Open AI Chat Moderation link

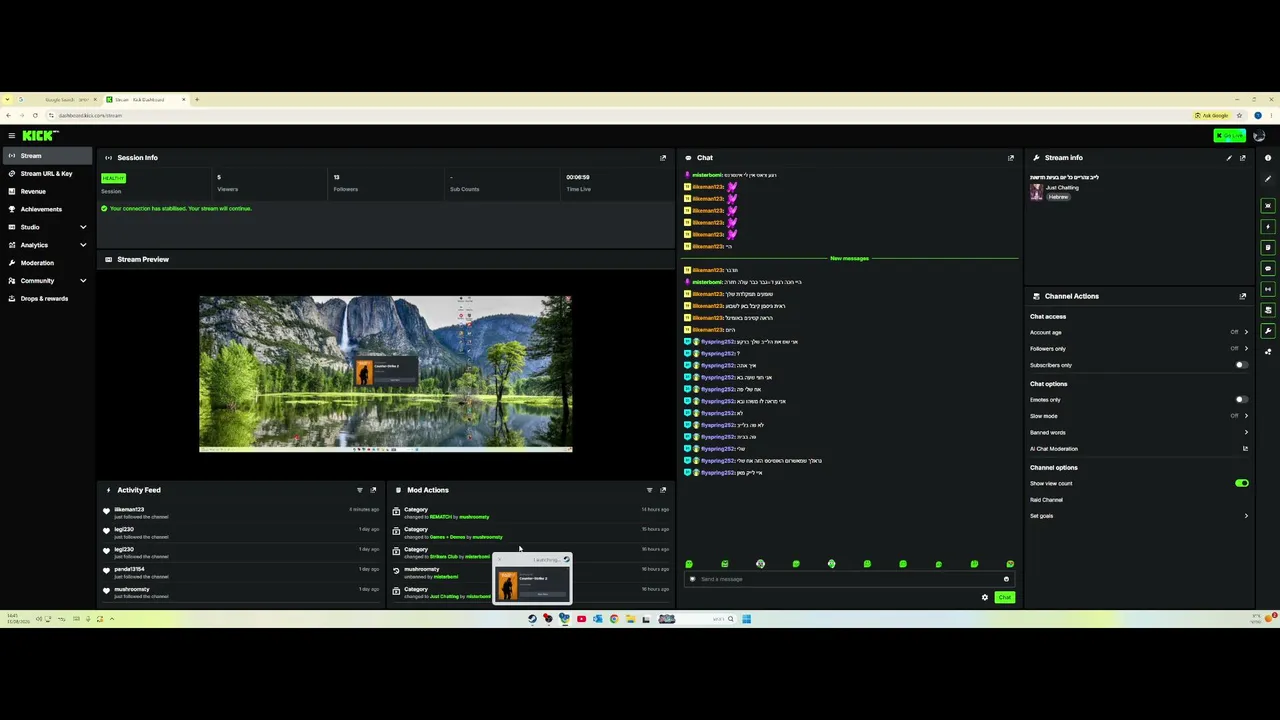click(1139, 449)
